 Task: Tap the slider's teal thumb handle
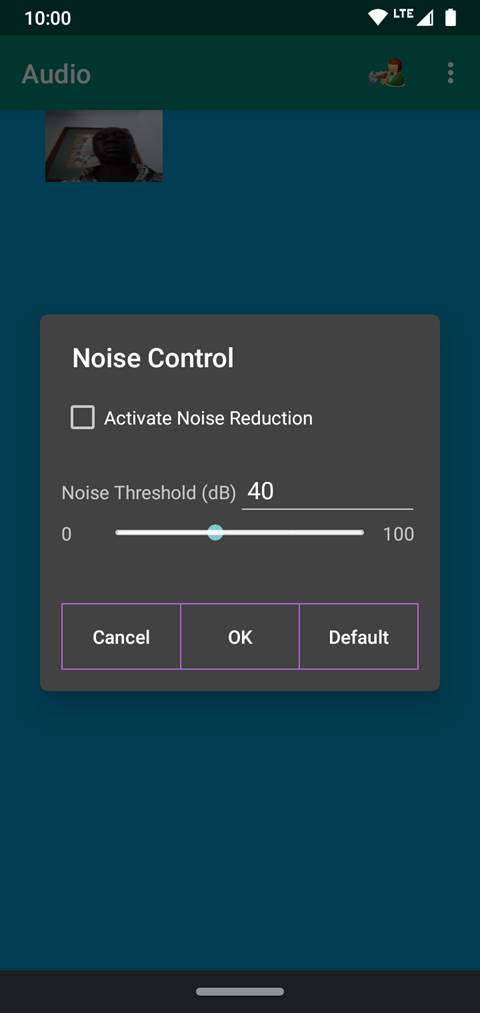[x=216, y=533]
